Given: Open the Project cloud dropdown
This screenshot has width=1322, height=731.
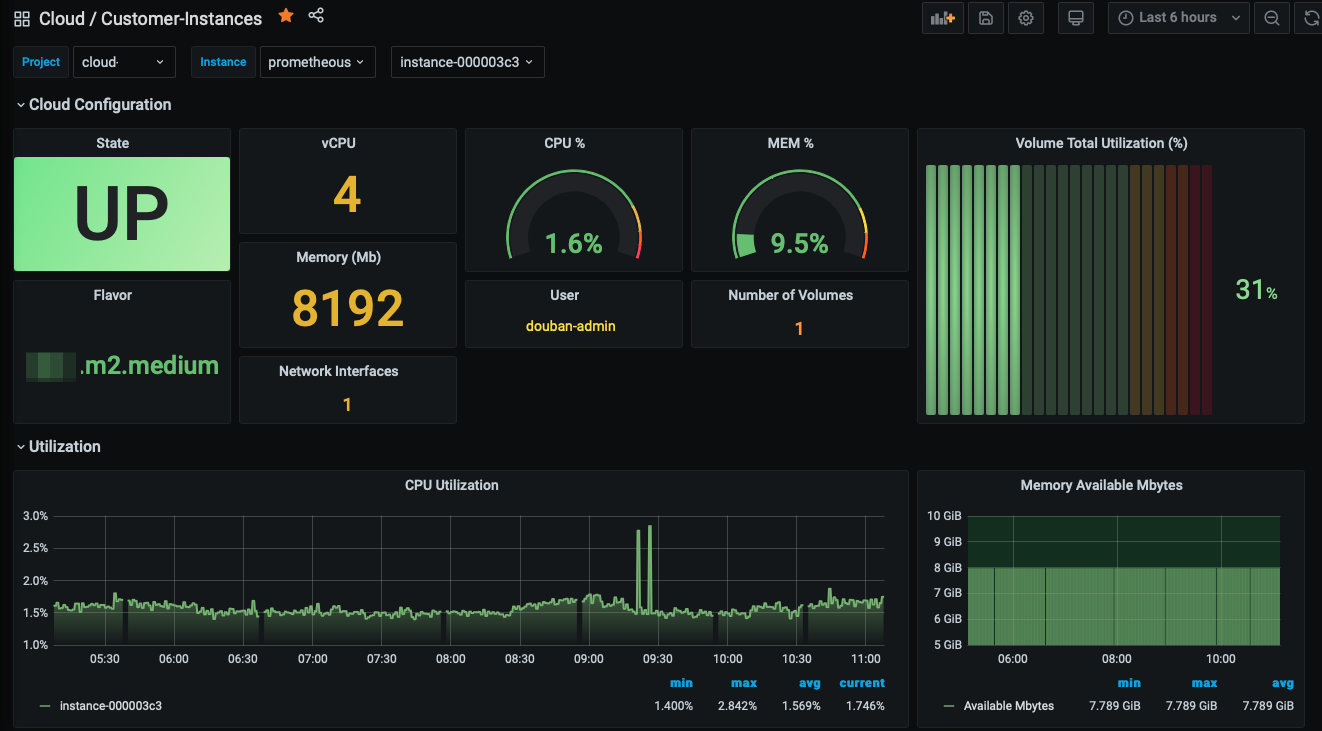Looking at the screenshot, I should click(124, 62).
